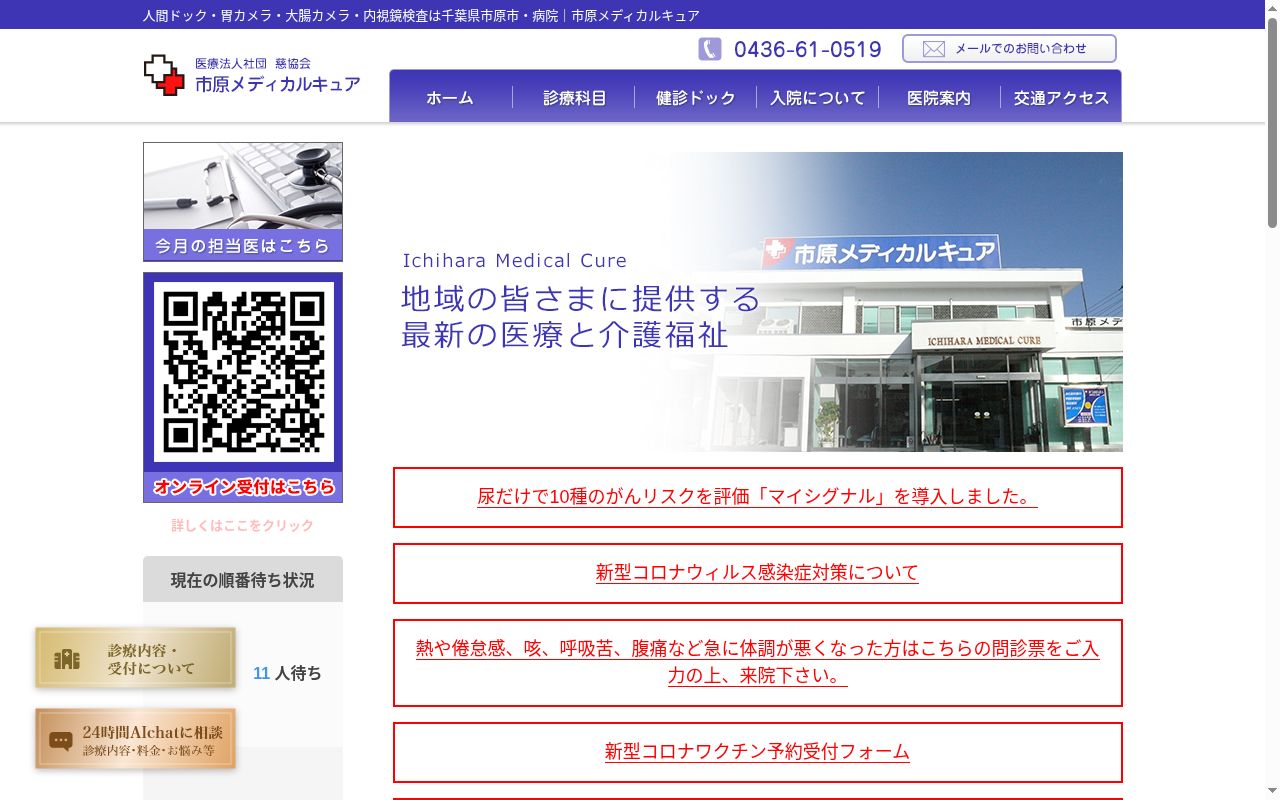This screenshot has height=800, width=1280.
Task: Click the オンライン受付はこちら label
Action: pyautogui.click(x=244, y=487)
